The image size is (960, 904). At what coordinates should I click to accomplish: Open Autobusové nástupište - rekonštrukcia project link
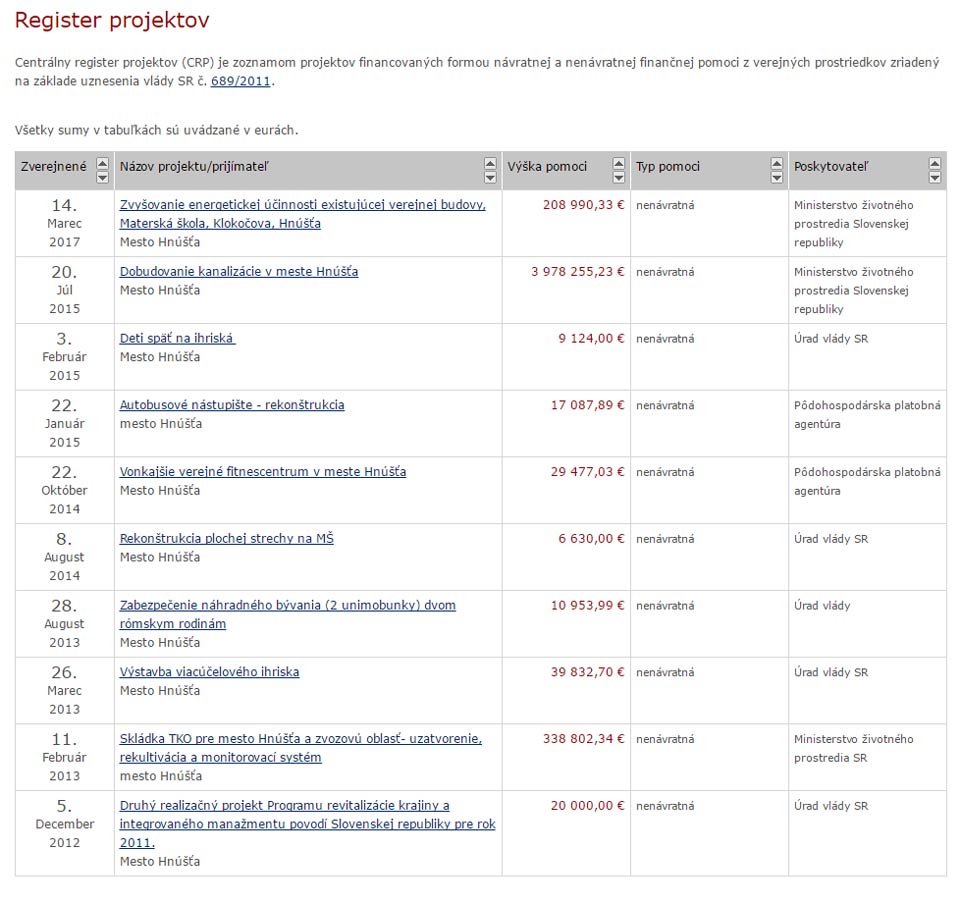(x=232, y=405)
